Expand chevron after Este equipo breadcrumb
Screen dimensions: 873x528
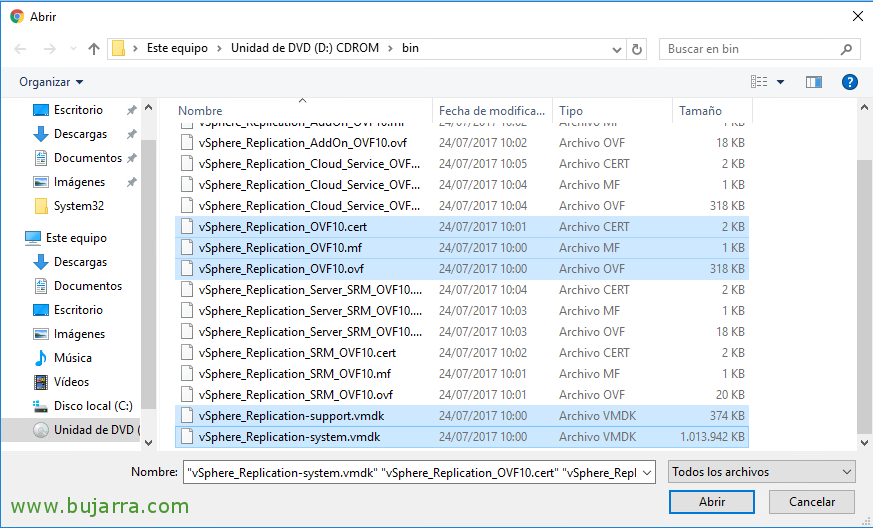[219, 48]
